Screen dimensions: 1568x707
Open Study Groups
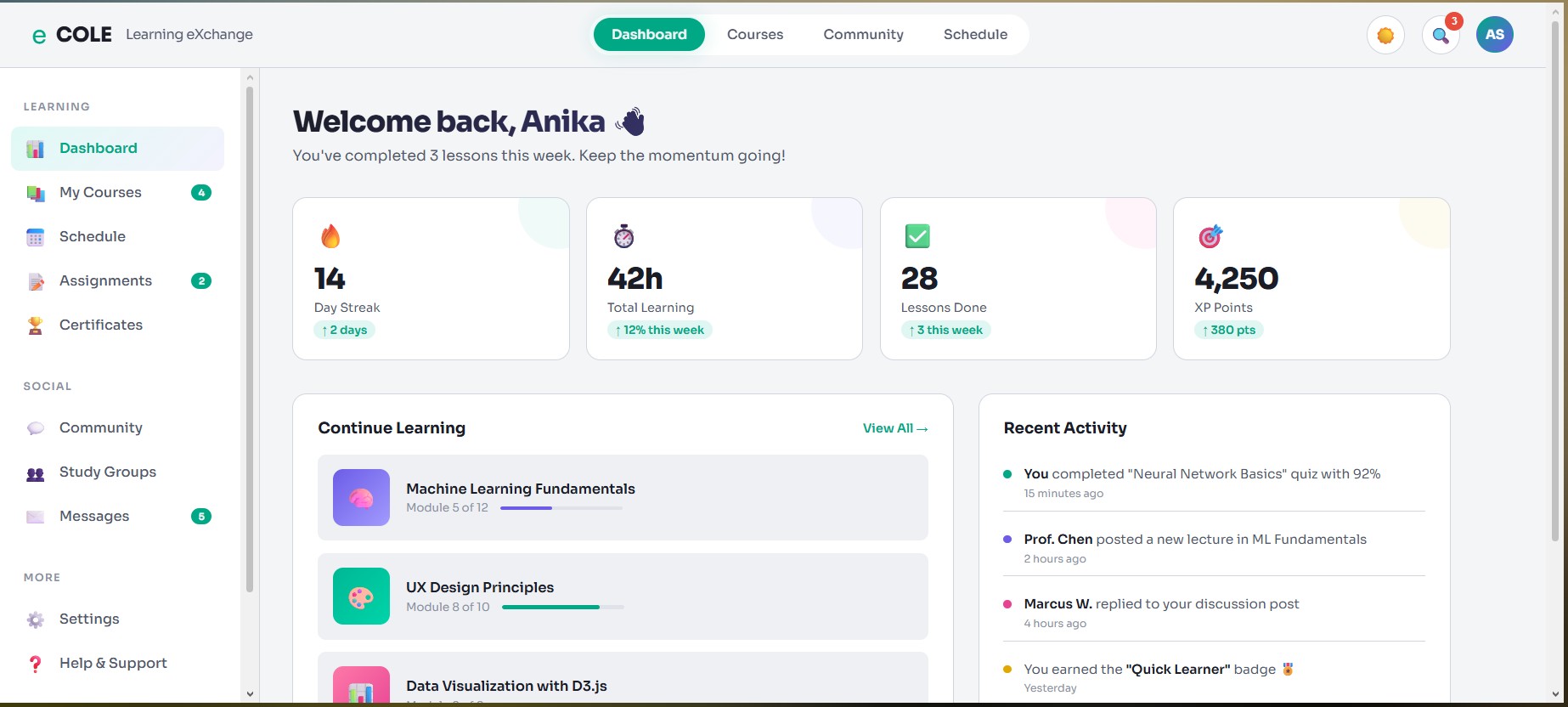point(117,472)
